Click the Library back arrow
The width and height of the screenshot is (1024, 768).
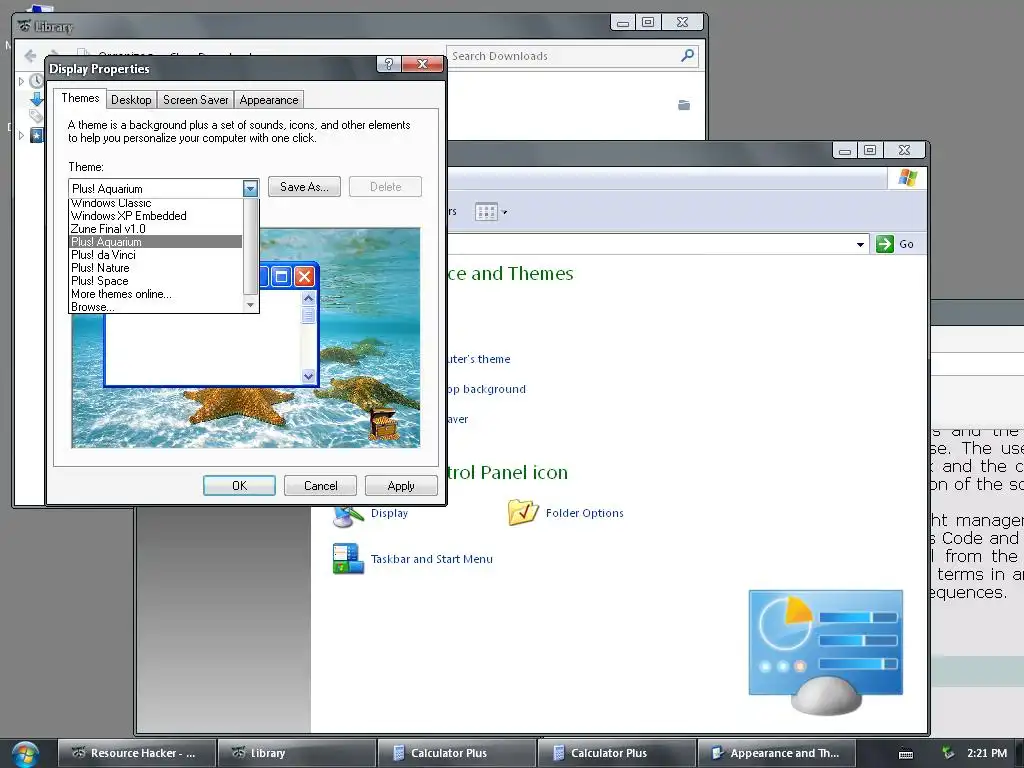tap(30, 56)
